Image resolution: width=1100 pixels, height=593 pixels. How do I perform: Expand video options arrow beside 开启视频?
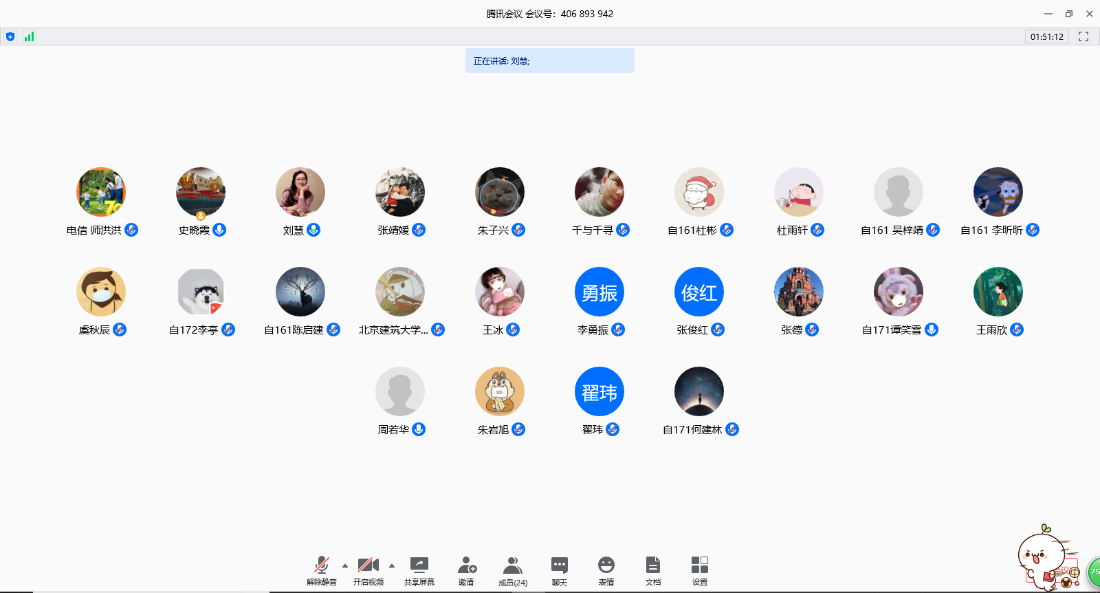[x=392, y=564]
